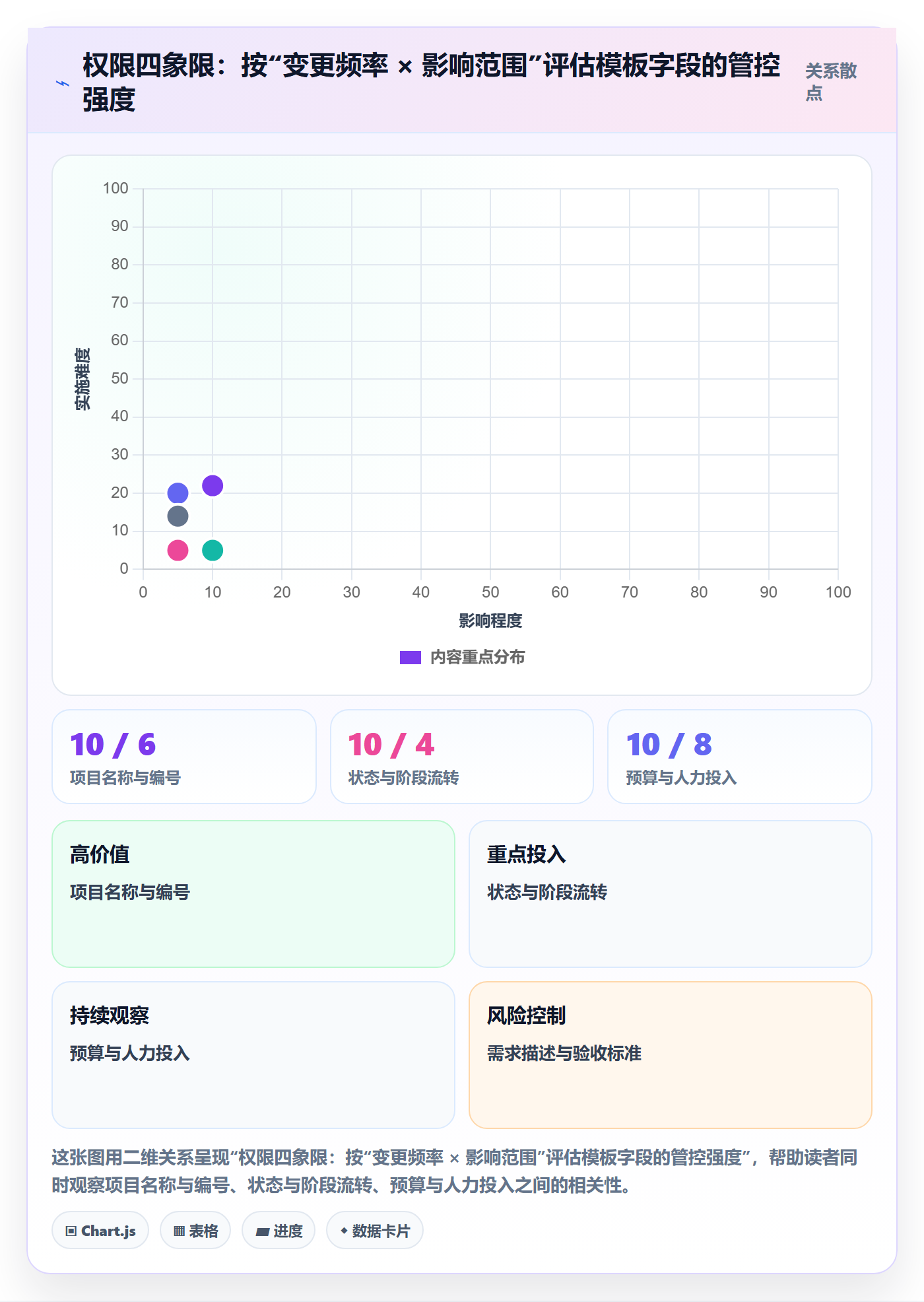Viewport: 924px width, 1302px height.
Task: Click the teal scatter point in the chart
Action: [x=213, y=550]
